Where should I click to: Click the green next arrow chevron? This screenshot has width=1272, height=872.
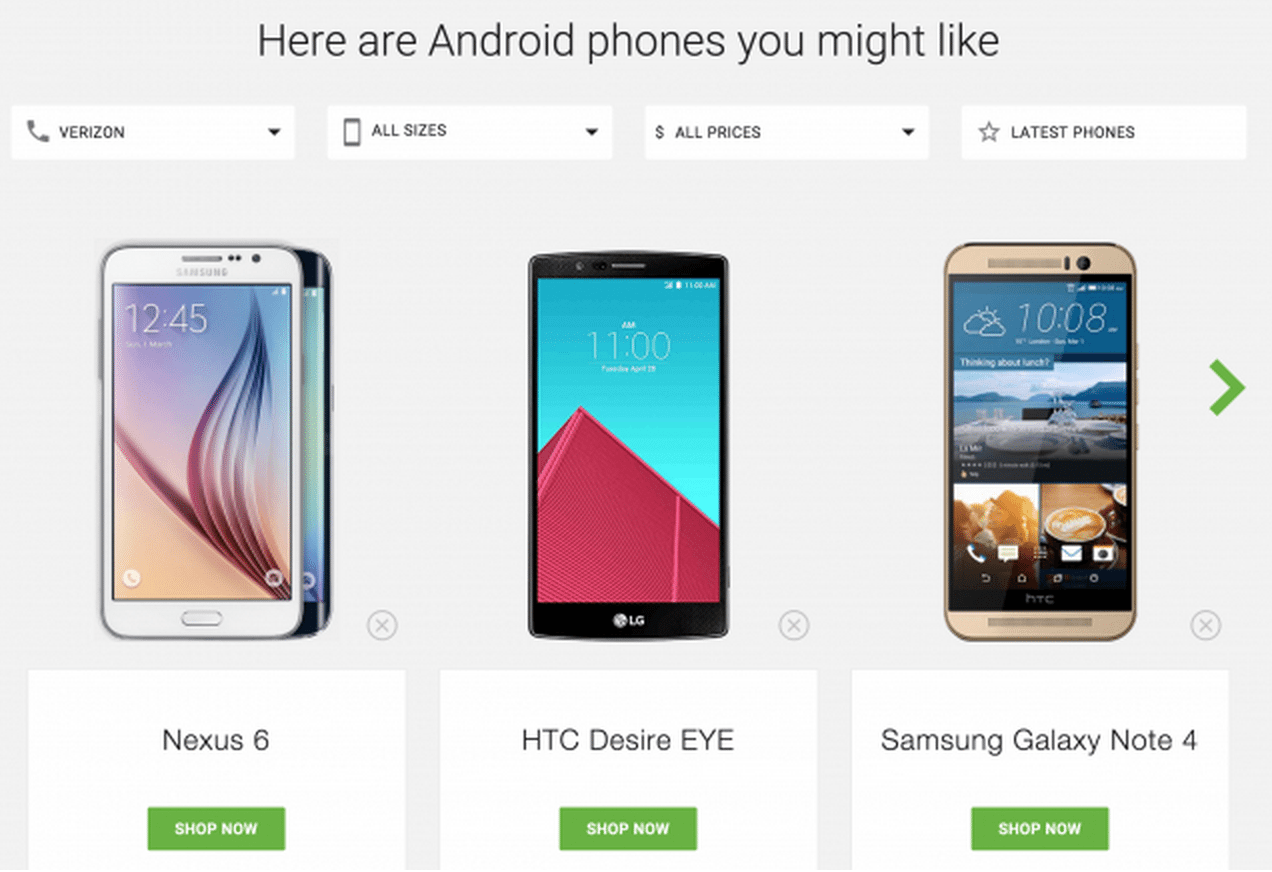pos(1227,387)
